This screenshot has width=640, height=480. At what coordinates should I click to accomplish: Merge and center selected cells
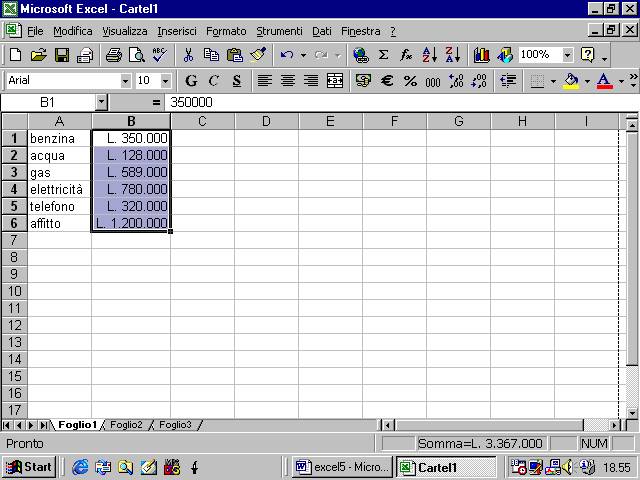335,80
